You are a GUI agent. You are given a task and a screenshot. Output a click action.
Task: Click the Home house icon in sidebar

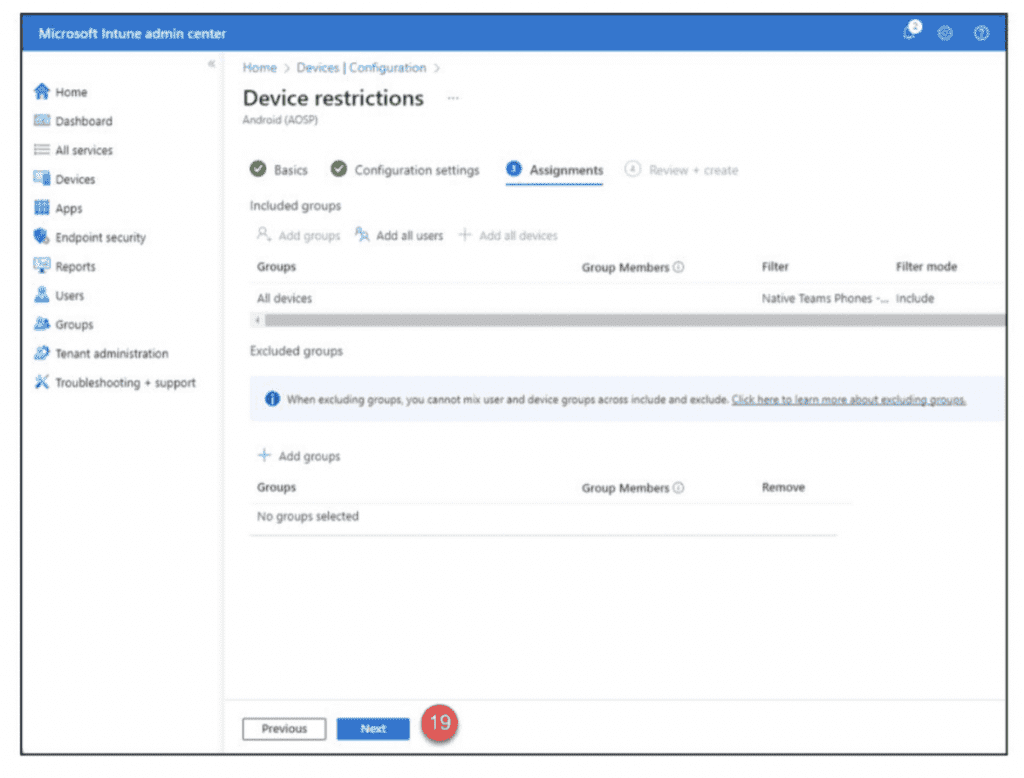tap(42, 91)
